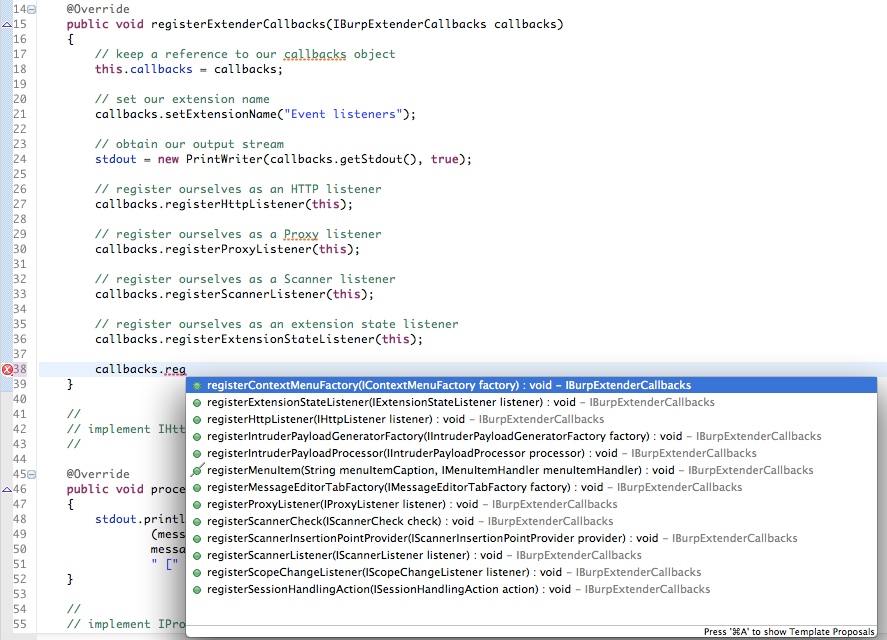Click the method icon beside registerContextMenuFactory

point(197,385)
